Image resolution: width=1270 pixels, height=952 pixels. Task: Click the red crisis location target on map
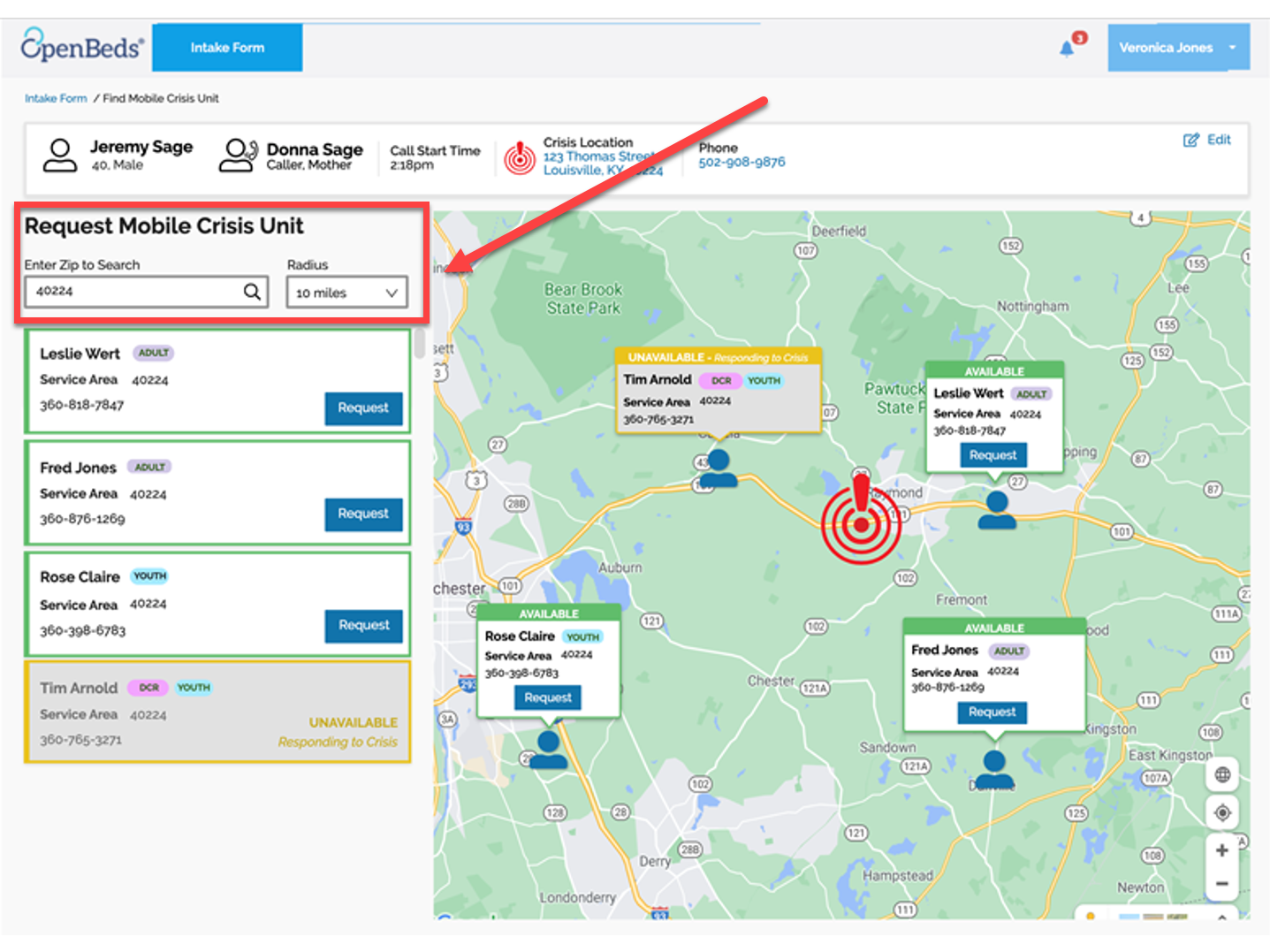coord(861,520)
